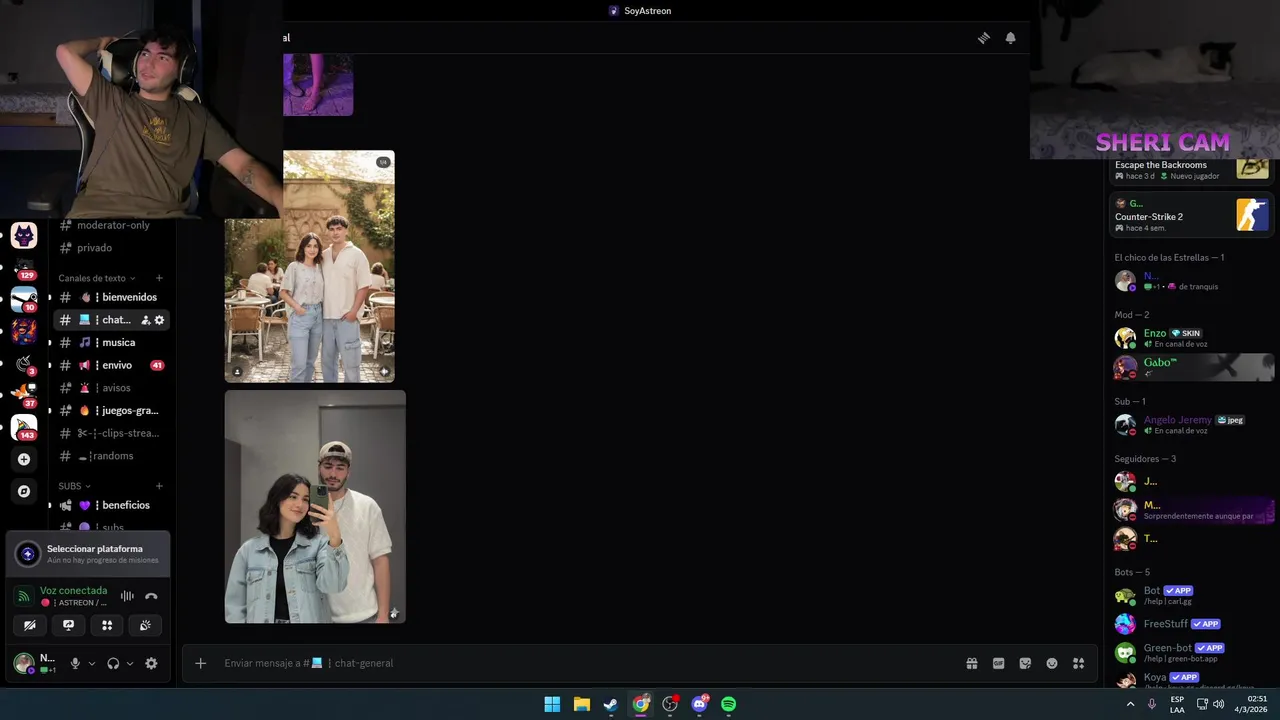Open the GIF picker

pyautogui.click(x=998, y=663)
